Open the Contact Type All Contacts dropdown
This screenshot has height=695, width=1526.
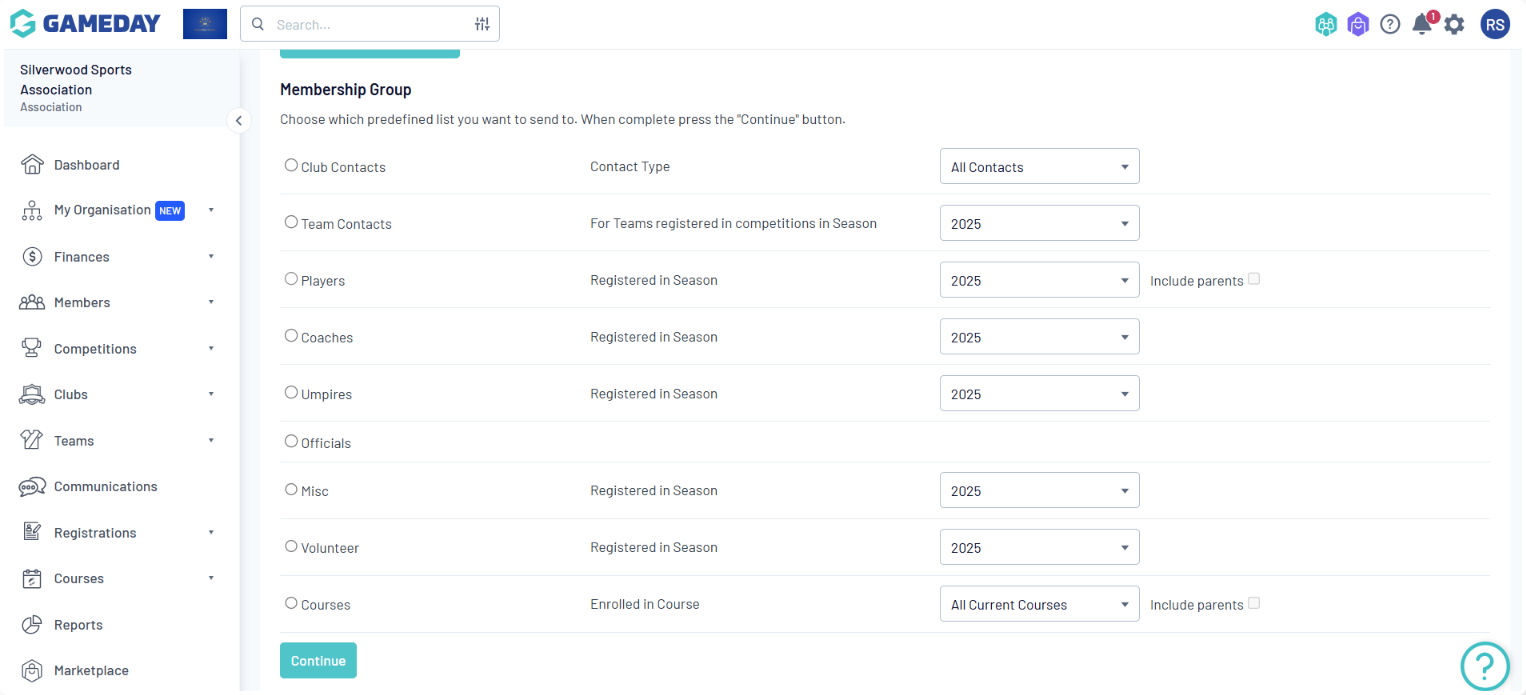click(1039, 167)
